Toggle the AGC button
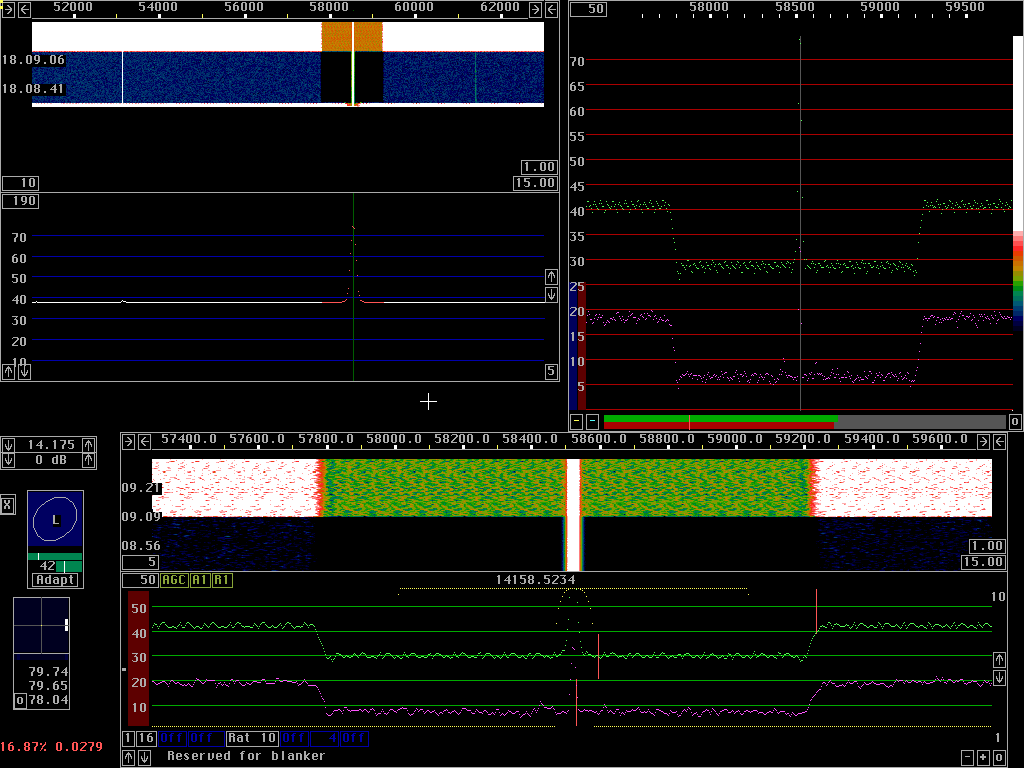Screen dimensions: 1024x768 174,580
